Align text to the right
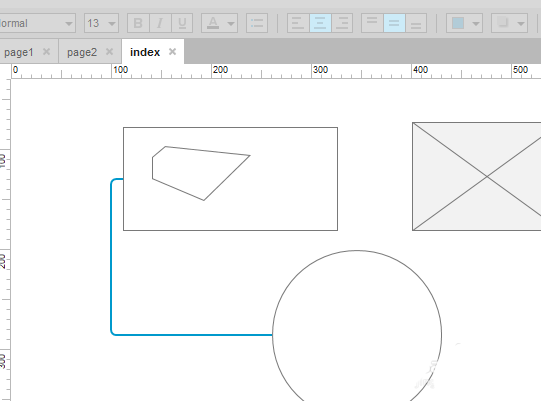541x401 pixels. (342, 23)
